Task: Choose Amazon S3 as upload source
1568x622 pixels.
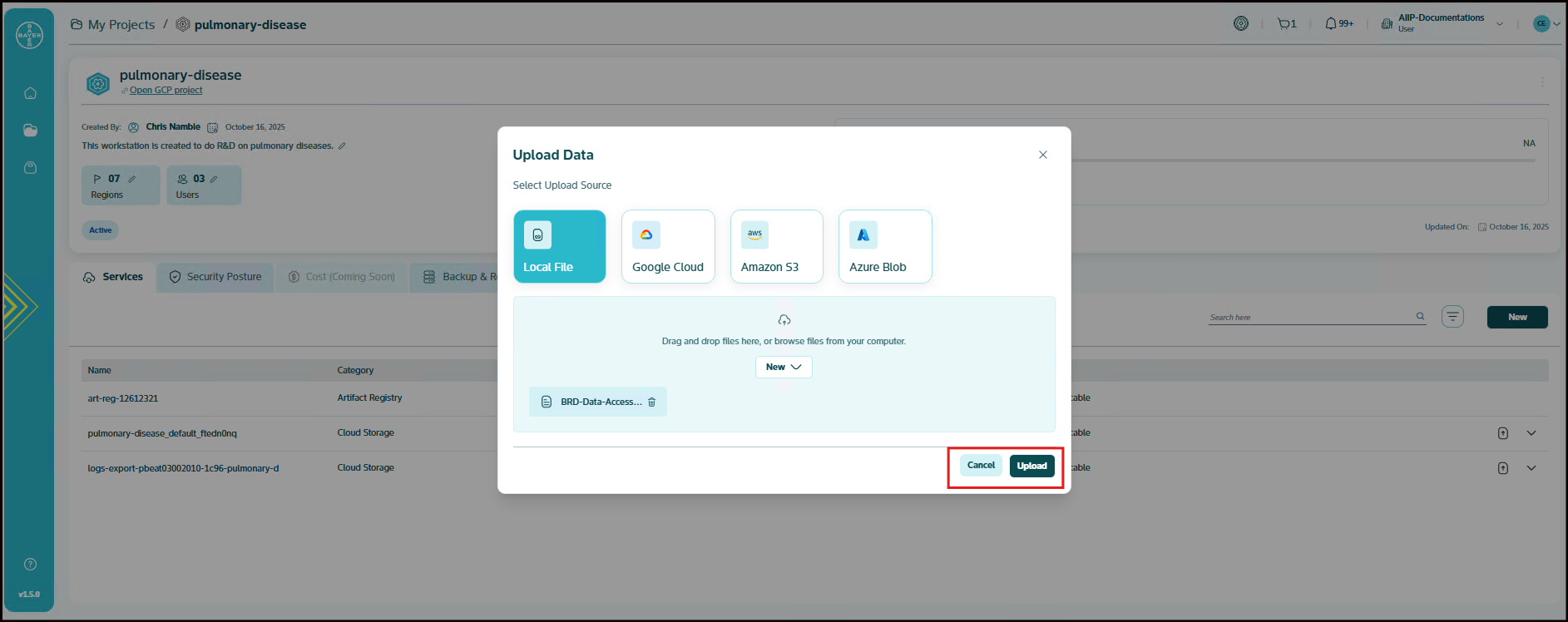Action: point(776,246)
